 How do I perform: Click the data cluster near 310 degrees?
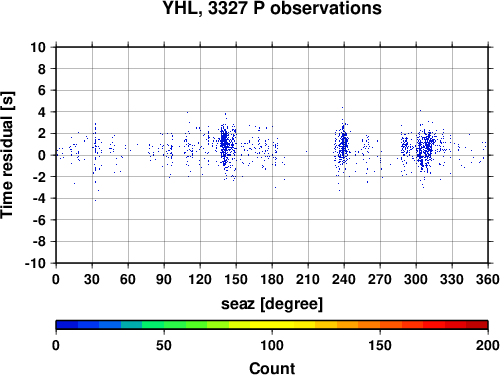coord(426,148)
